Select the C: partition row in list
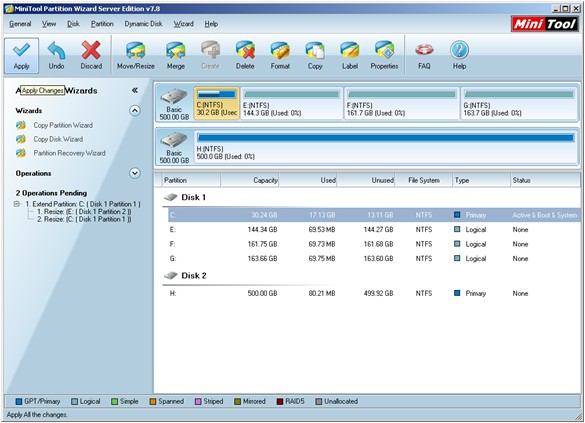Screen dimensions: 585x423 [x=375, y=215]
